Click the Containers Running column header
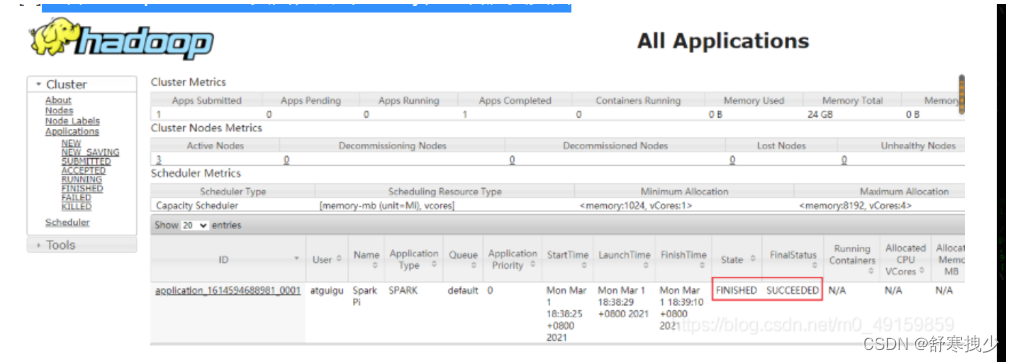The image size is (1015, 362). [x=638, y=100]
